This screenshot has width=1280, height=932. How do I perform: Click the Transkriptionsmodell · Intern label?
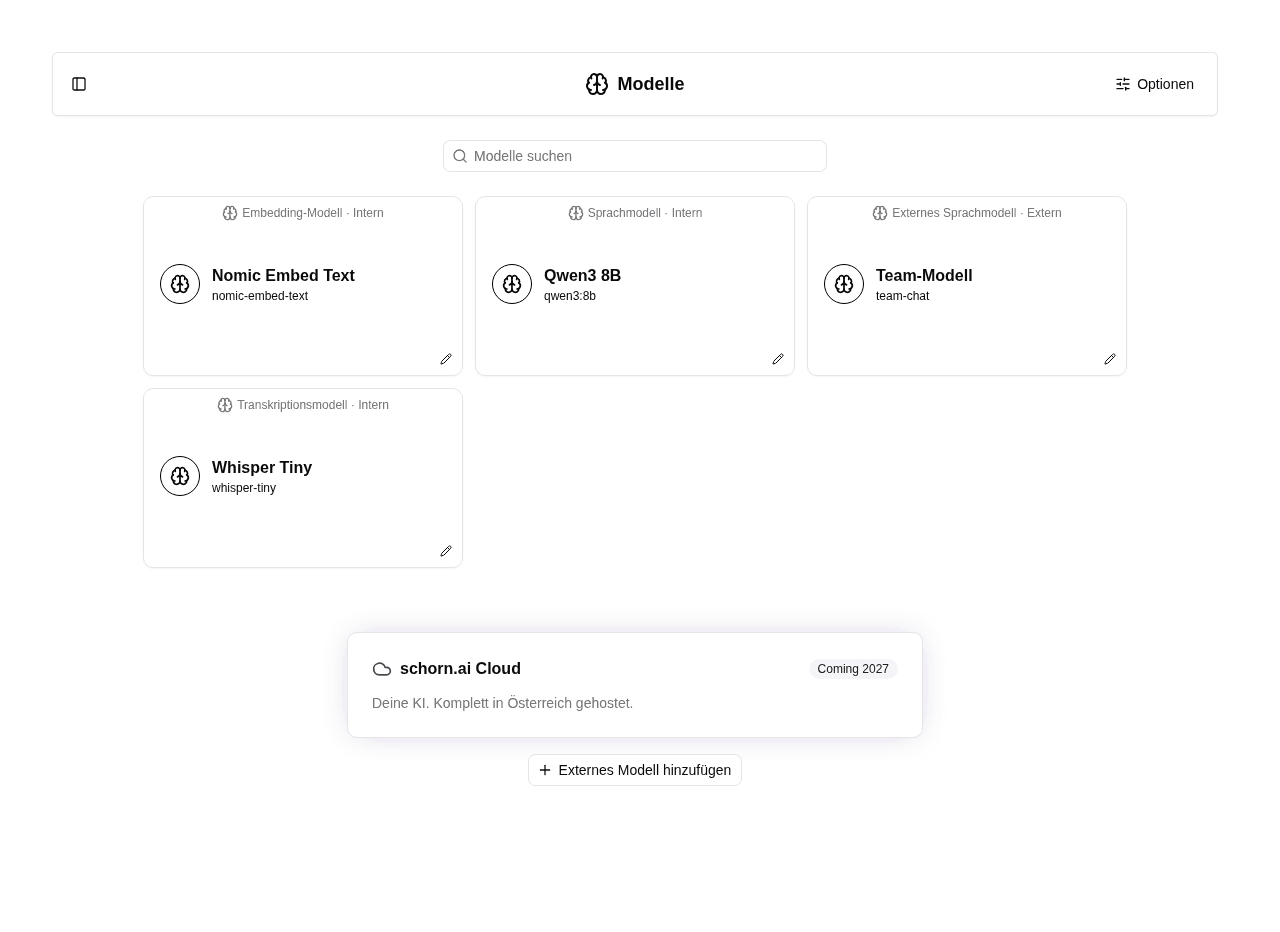pos(313,405)
